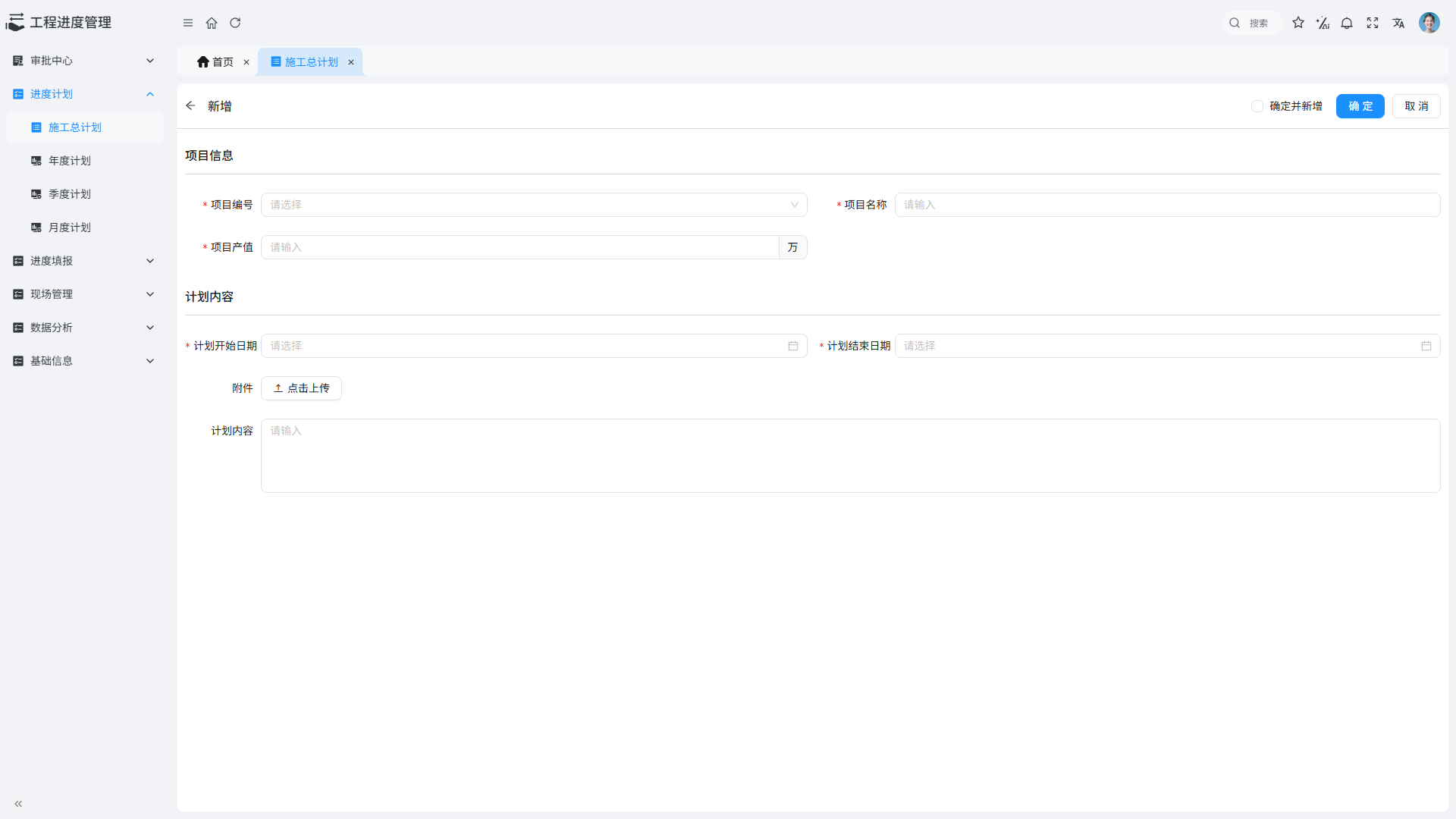Focus the 项目产值 input field
The width and height of the screenshot is (1456, 819).
pos(520,247)
